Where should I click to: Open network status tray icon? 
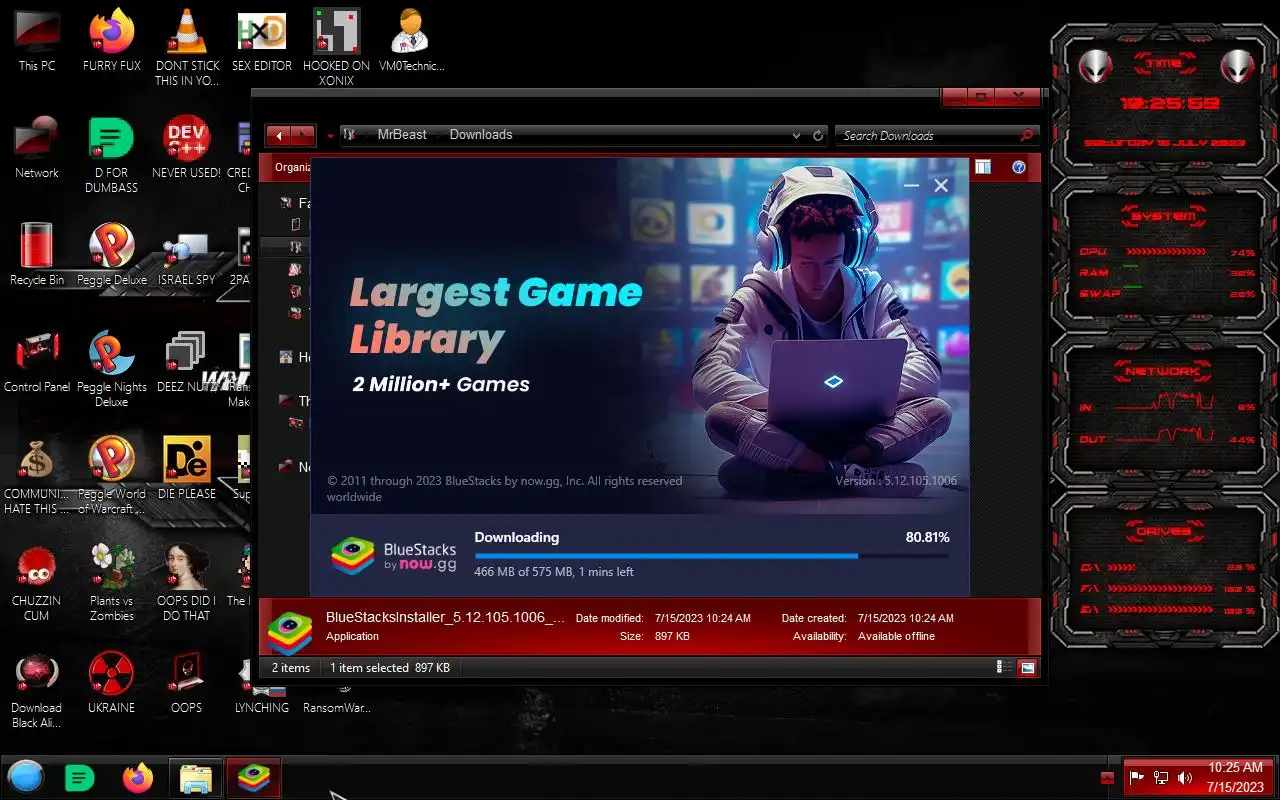(1161, 778)
